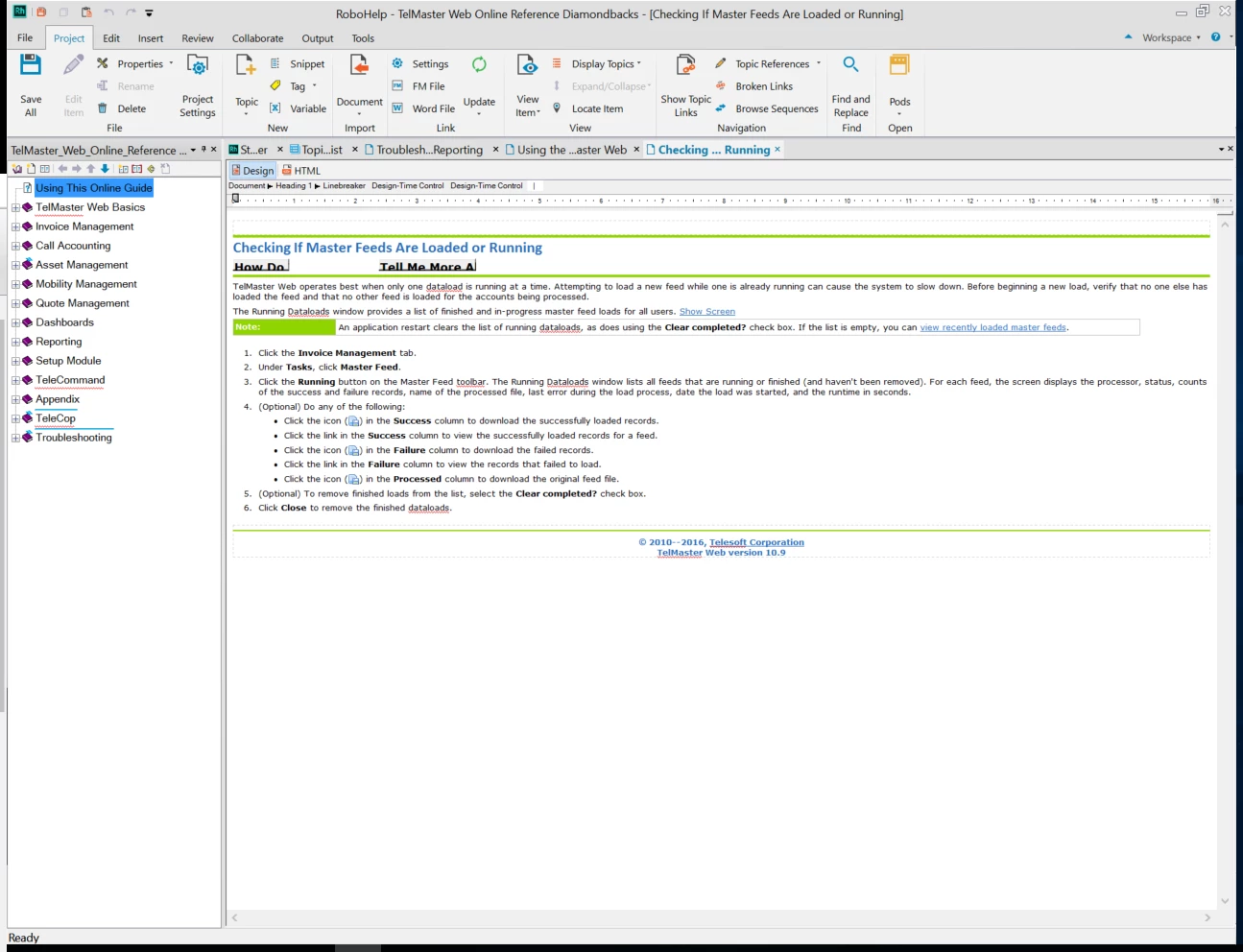Create a new Variable
The width and height of the screenshot is (1243, 952).
tap(299, 108)
